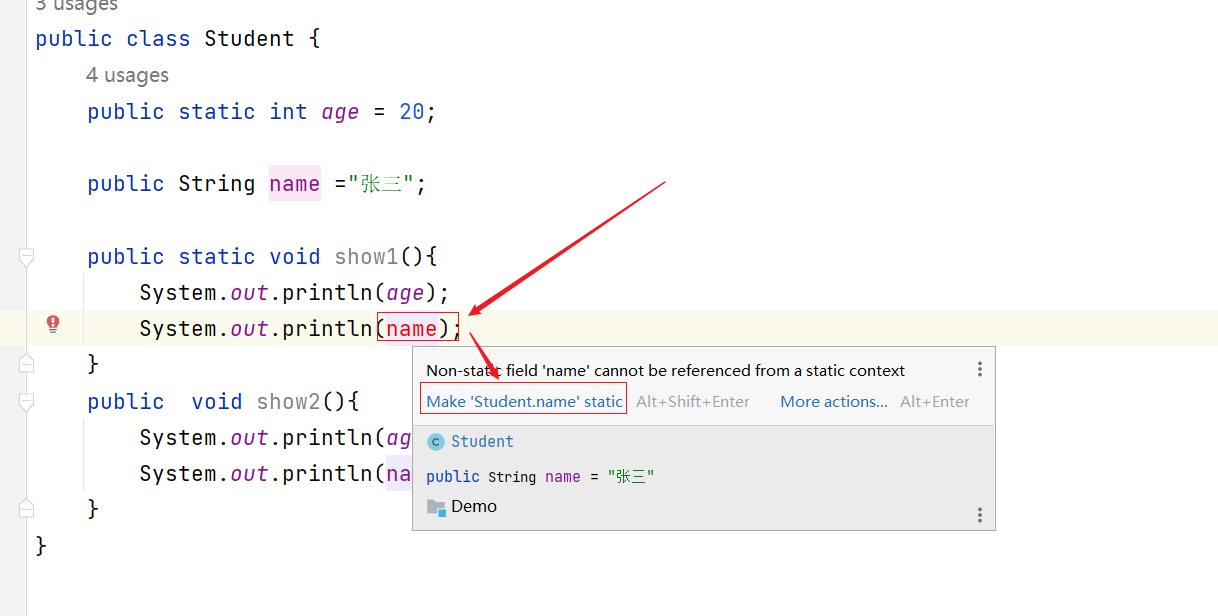Click the red error indicator in the gutter
This screenshot has height=616, width=1218.
point(52,325)
